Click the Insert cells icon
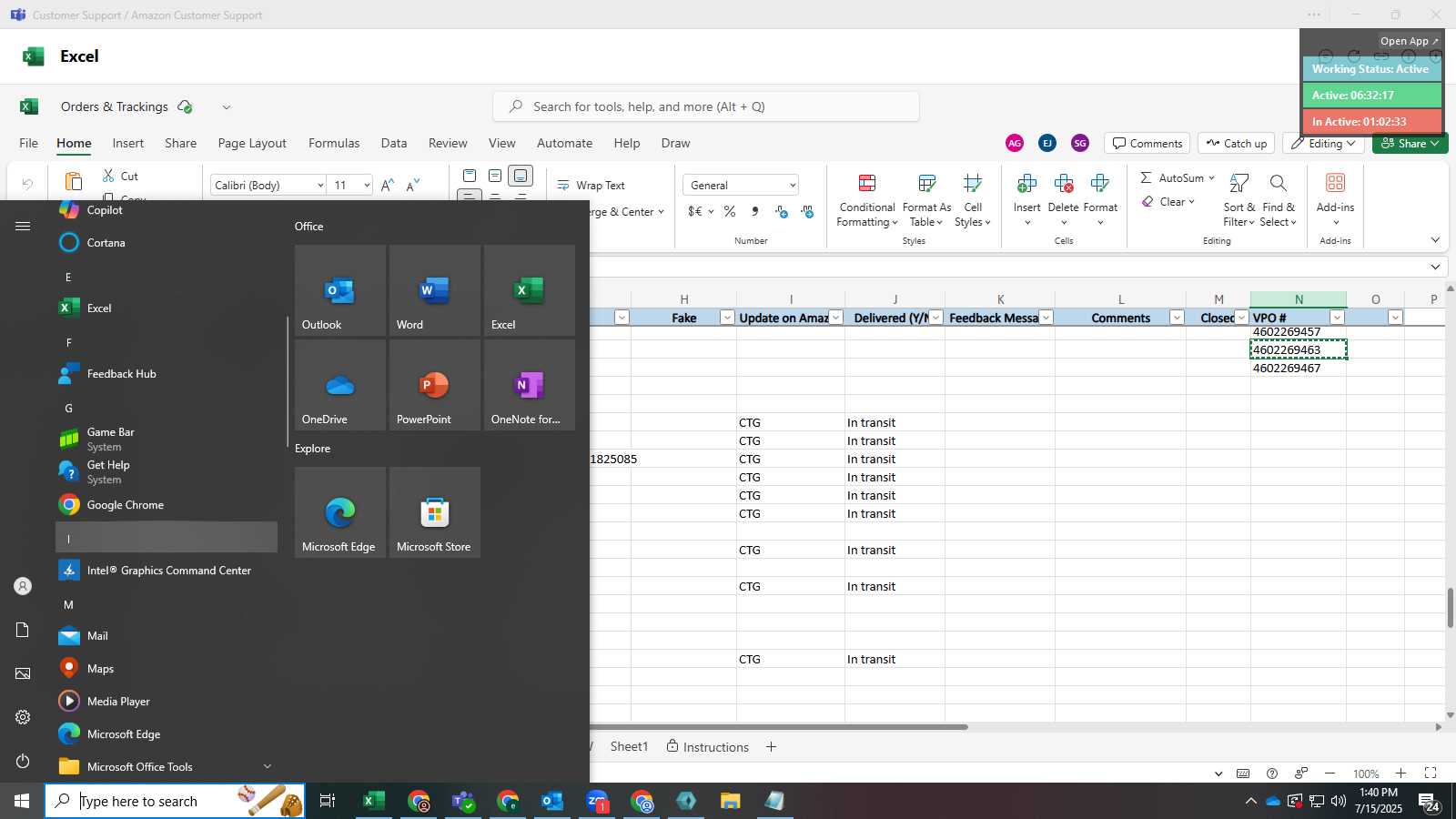 1026,184
